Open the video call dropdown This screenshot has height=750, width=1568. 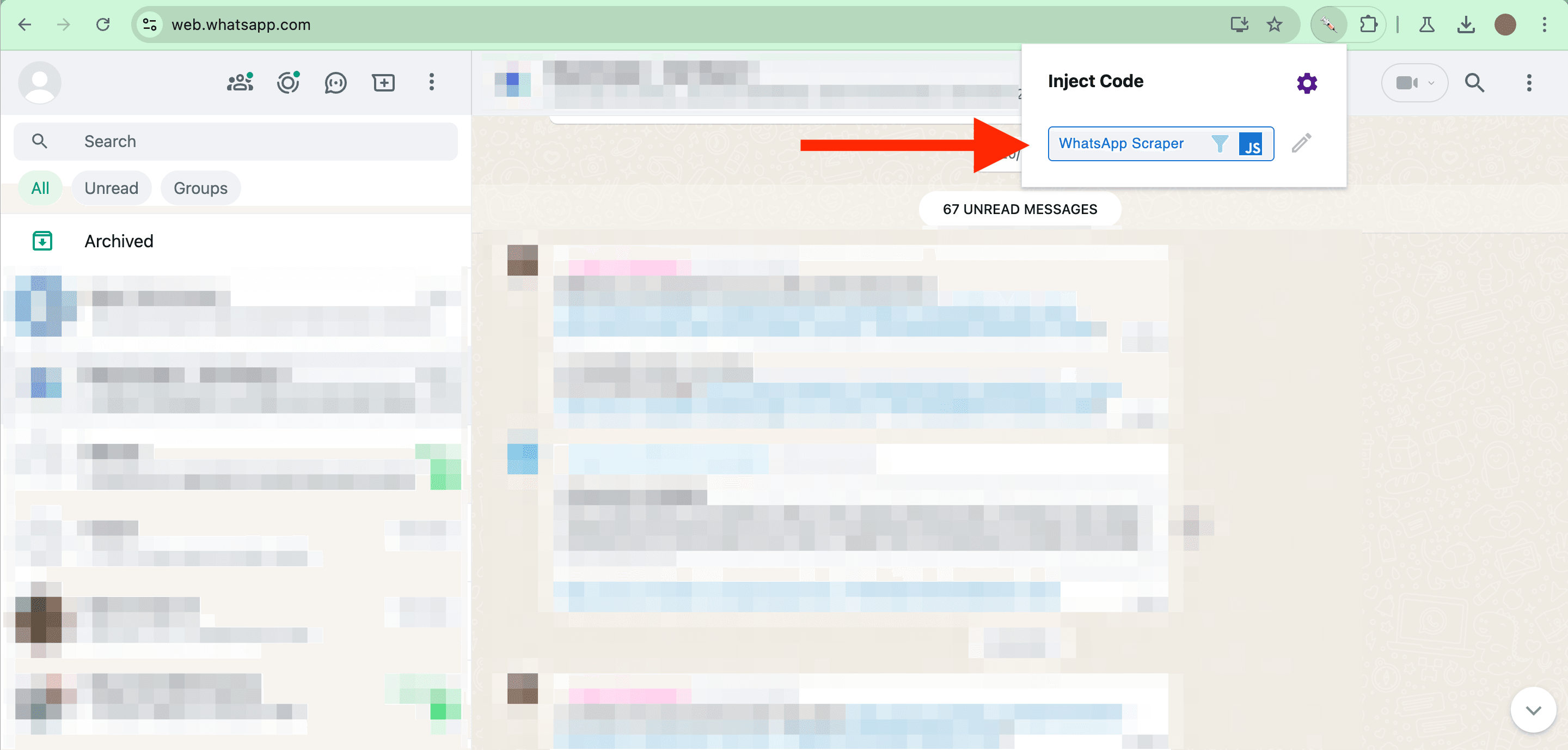pos(1413,83)
